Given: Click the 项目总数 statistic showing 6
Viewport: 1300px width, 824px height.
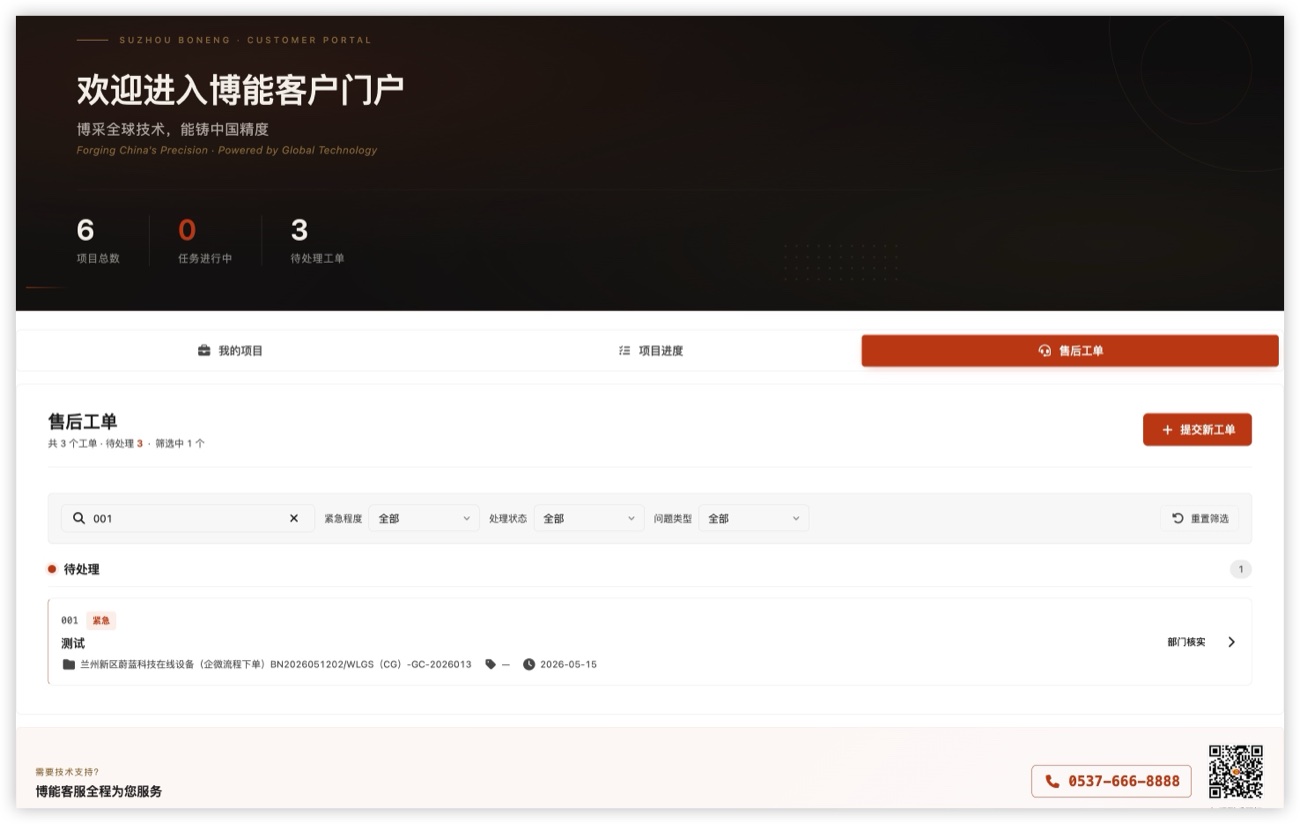Looking at the screenshot, I should 98,241.
